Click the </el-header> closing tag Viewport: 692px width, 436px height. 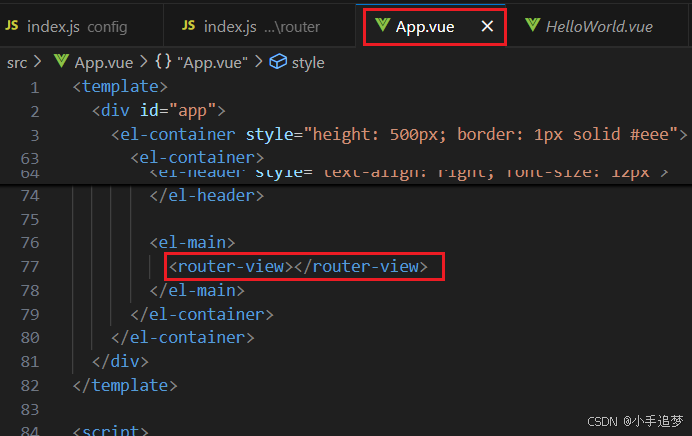pyautogui.click(x=207, y=195)
